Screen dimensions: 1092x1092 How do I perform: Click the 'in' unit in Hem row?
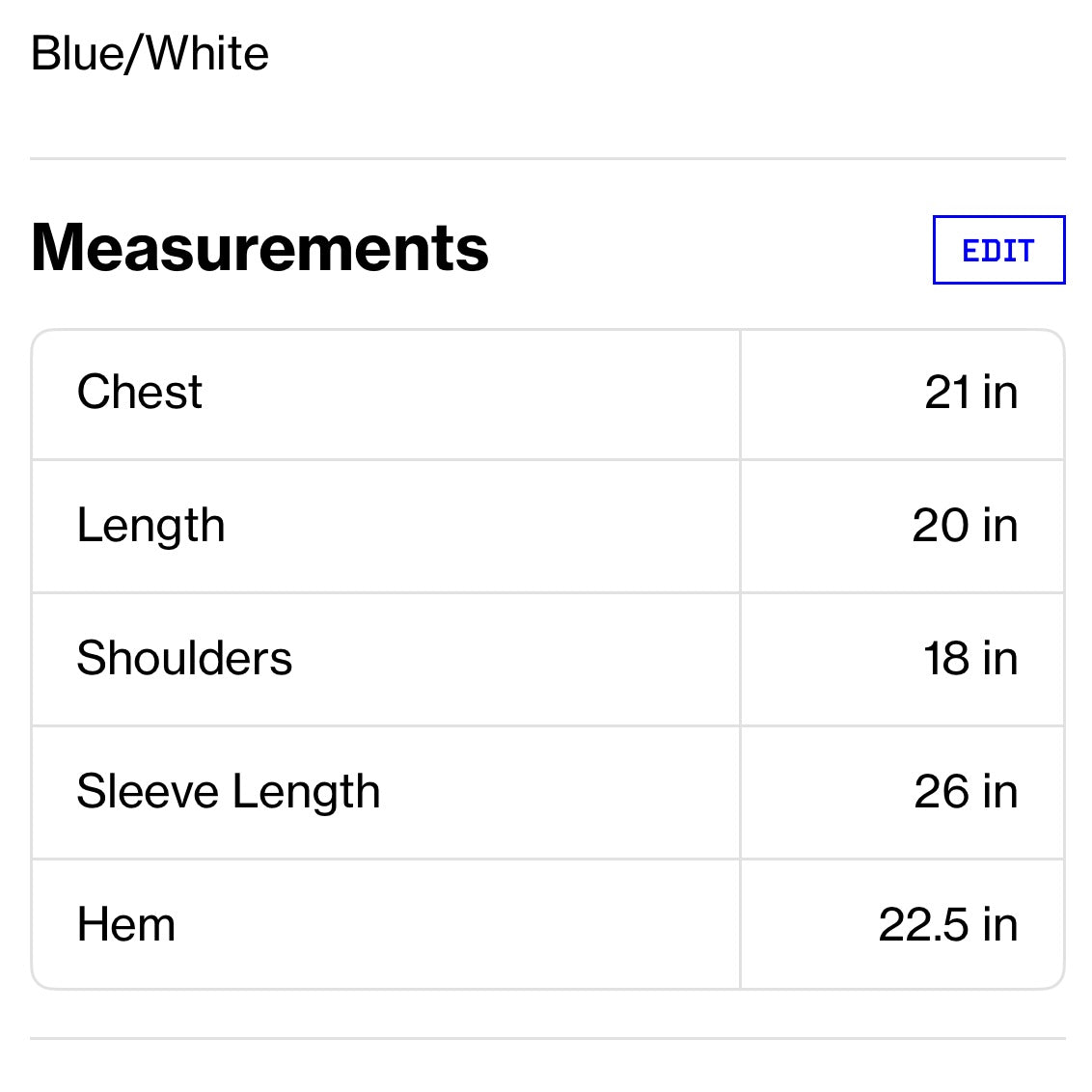pos(1000,925)
